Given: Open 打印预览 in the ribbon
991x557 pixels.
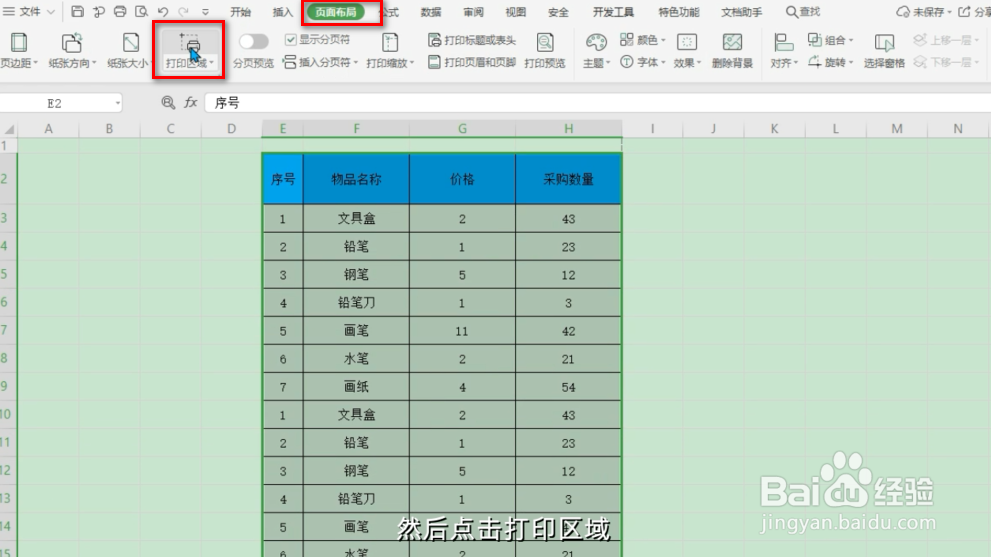Looking at the screenshot, I should point(544,51).
